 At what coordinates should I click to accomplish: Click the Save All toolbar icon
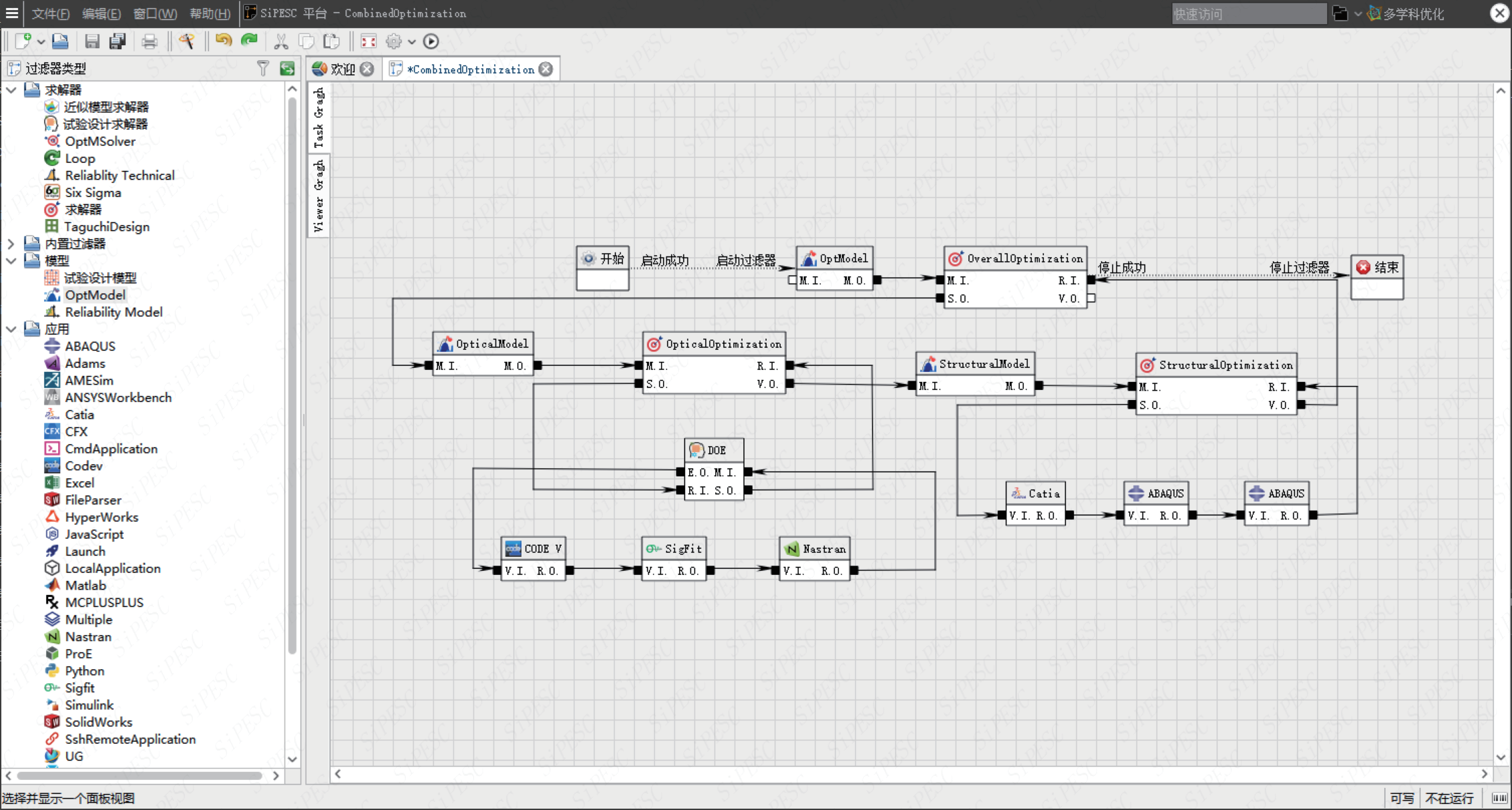pos(118,42)
